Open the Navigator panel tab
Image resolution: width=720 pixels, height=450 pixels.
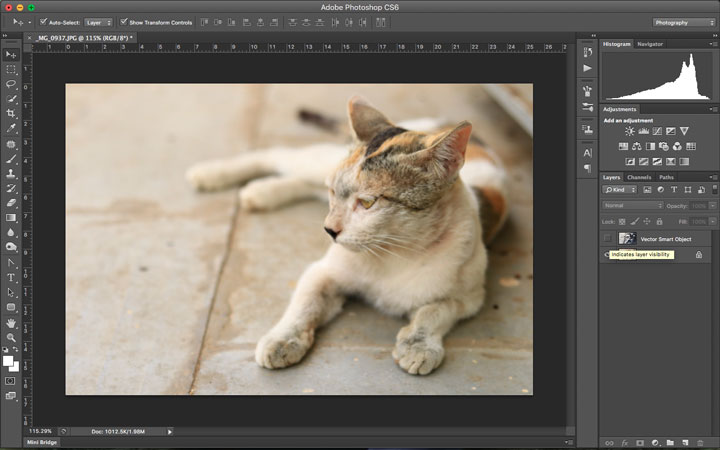click(650, 44)
